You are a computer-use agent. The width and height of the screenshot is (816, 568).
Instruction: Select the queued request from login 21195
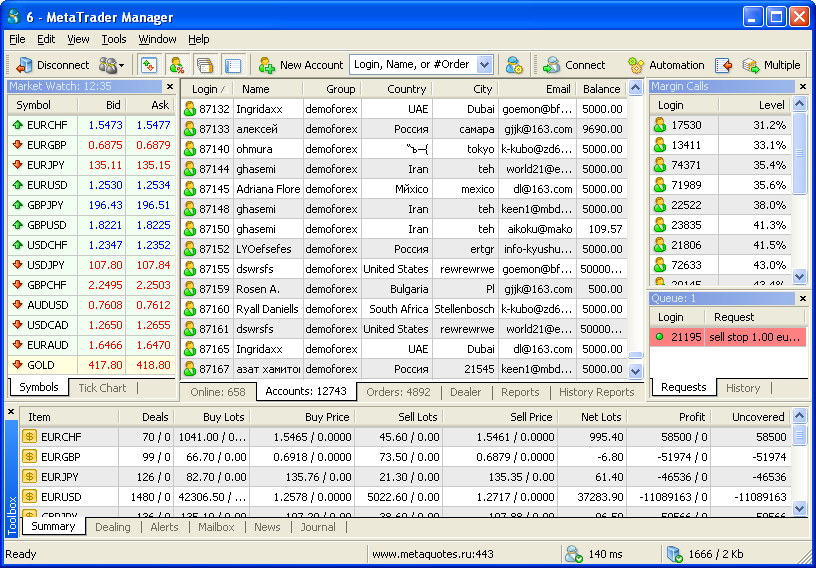click(728, 337)
